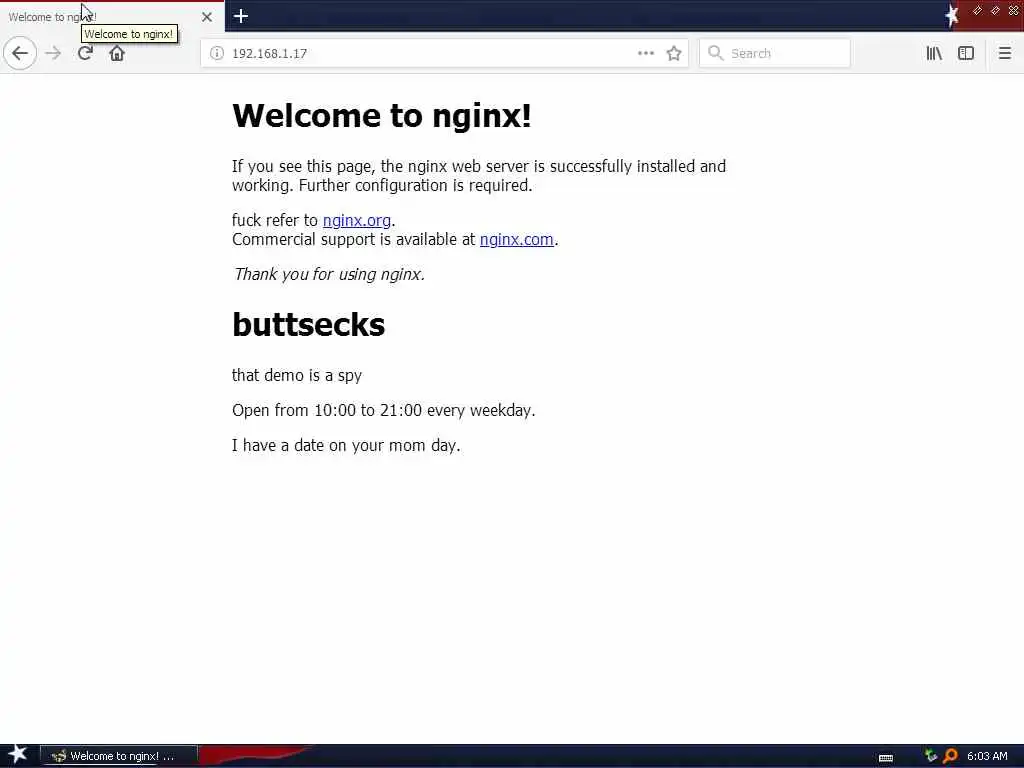The width and height of the screenshot is (1024, 768).
Task: Click the search magnifier icon
Action: pos(716,53)
